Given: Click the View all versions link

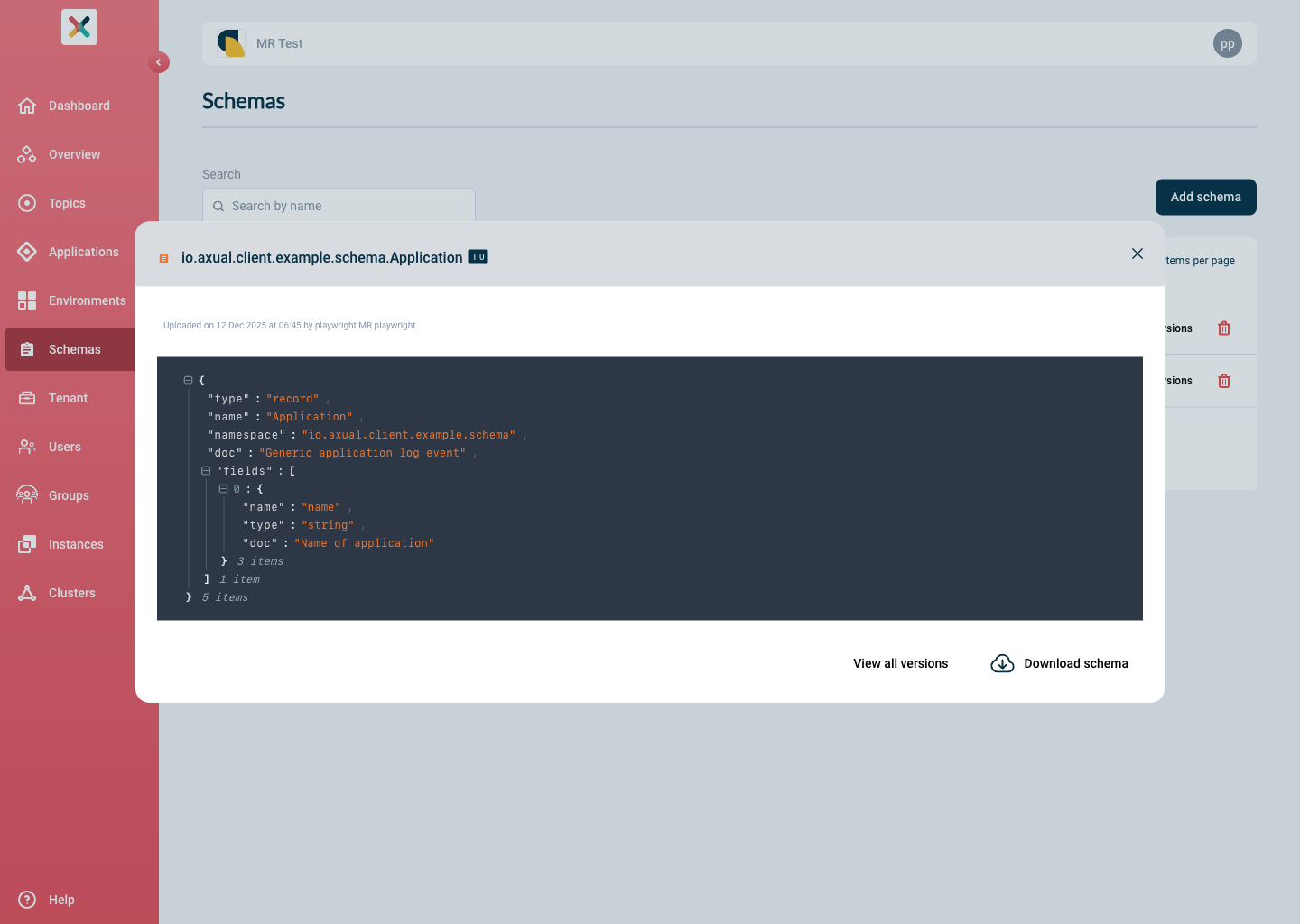Looking at the screenshot, I should (900, 663).
